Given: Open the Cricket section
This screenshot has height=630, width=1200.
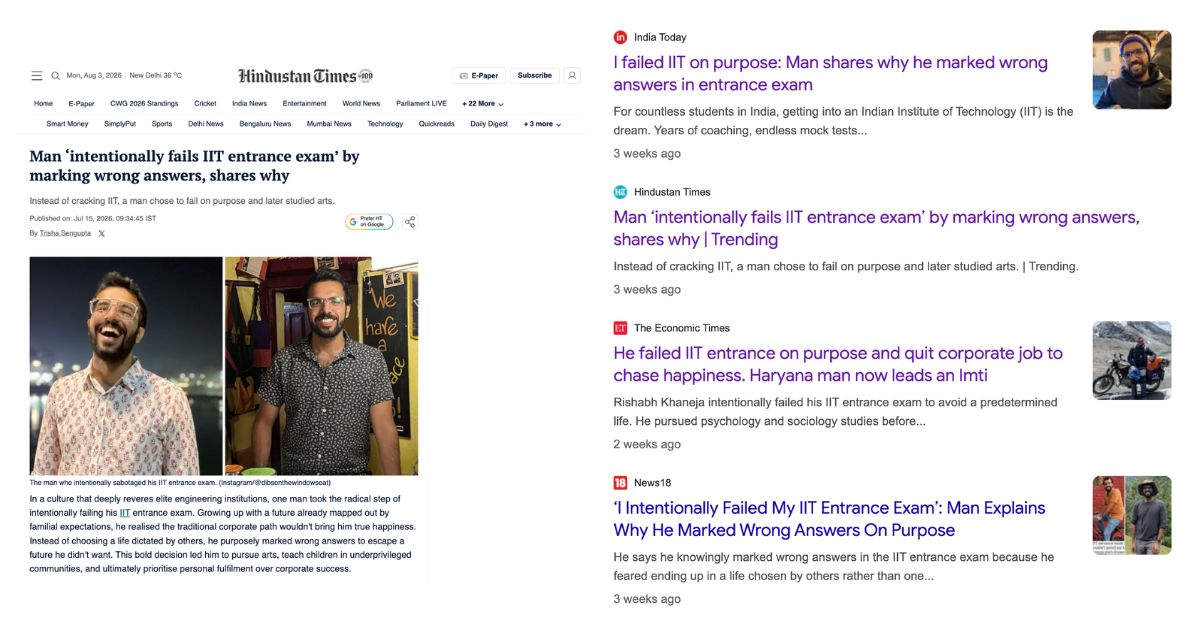Looking at the screenshot, I should tap(205, 103).
